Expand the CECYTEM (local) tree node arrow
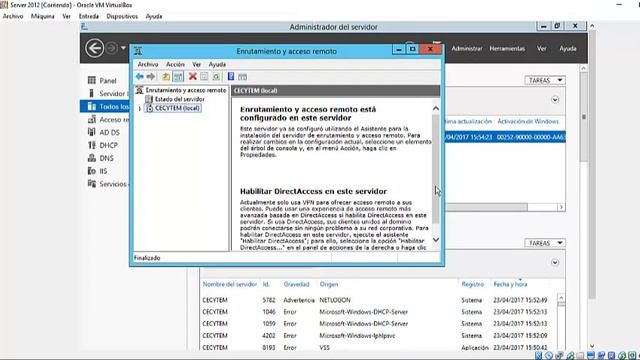Image resolution: width=640 pixels, height=360 pixels. 140,109
